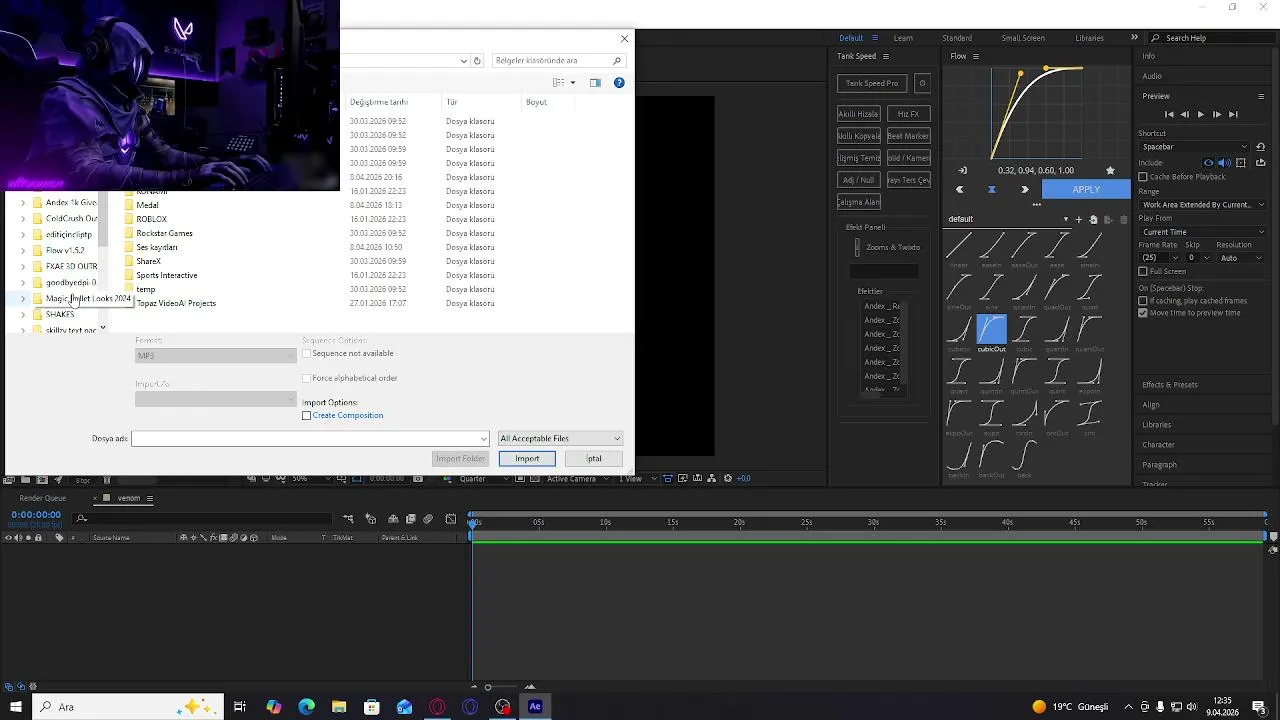Viewport: 1280px width, 720px height.
Task: Click the Search Help field
Action: click(1215, 38)
